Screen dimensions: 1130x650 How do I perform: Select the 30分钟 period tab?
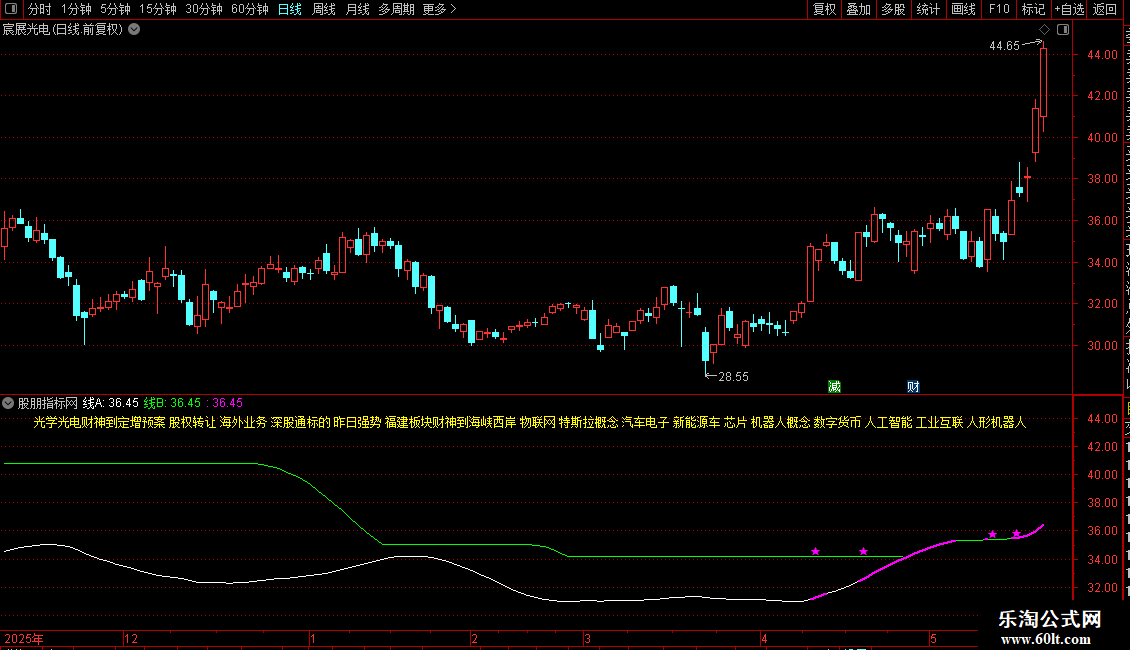click(x=204, y=9)
